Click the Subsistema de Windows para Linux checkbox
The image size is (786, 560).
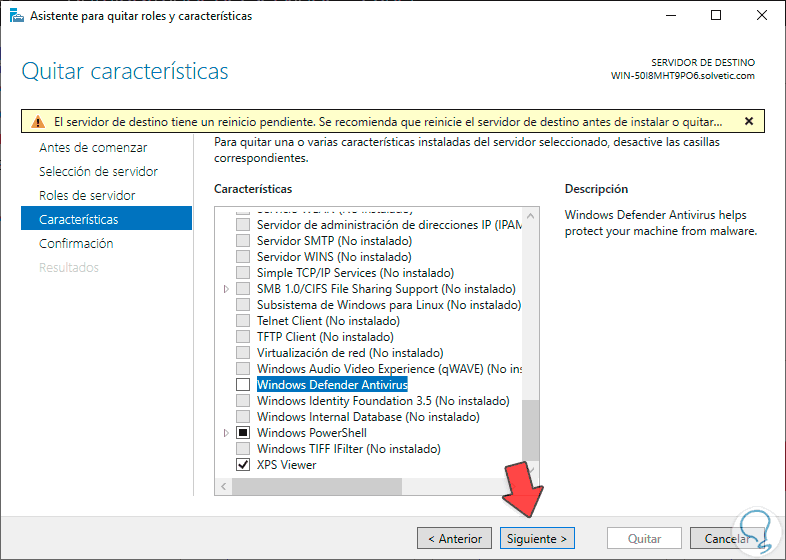pos(243,305)
